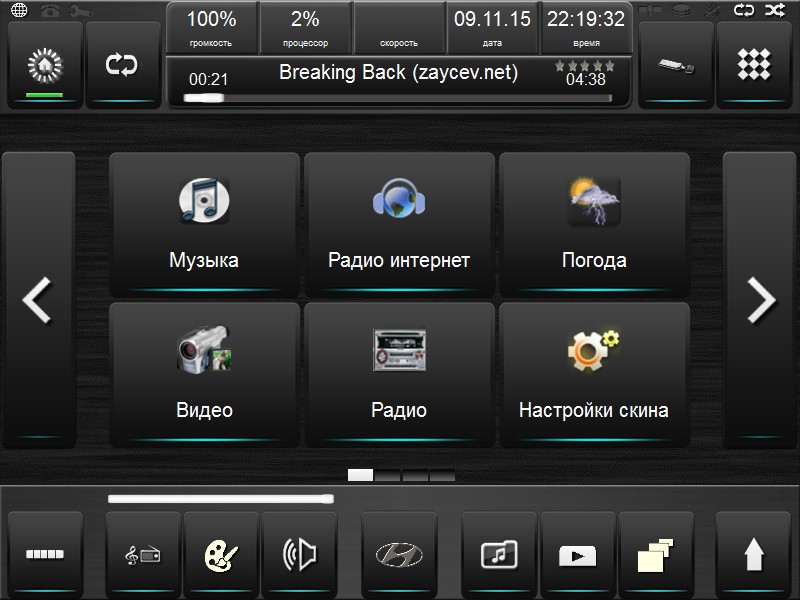This screenshot has width=800, height=600.
Task: Click the Hyundai logo button
Action: click(x=399, y=553)
